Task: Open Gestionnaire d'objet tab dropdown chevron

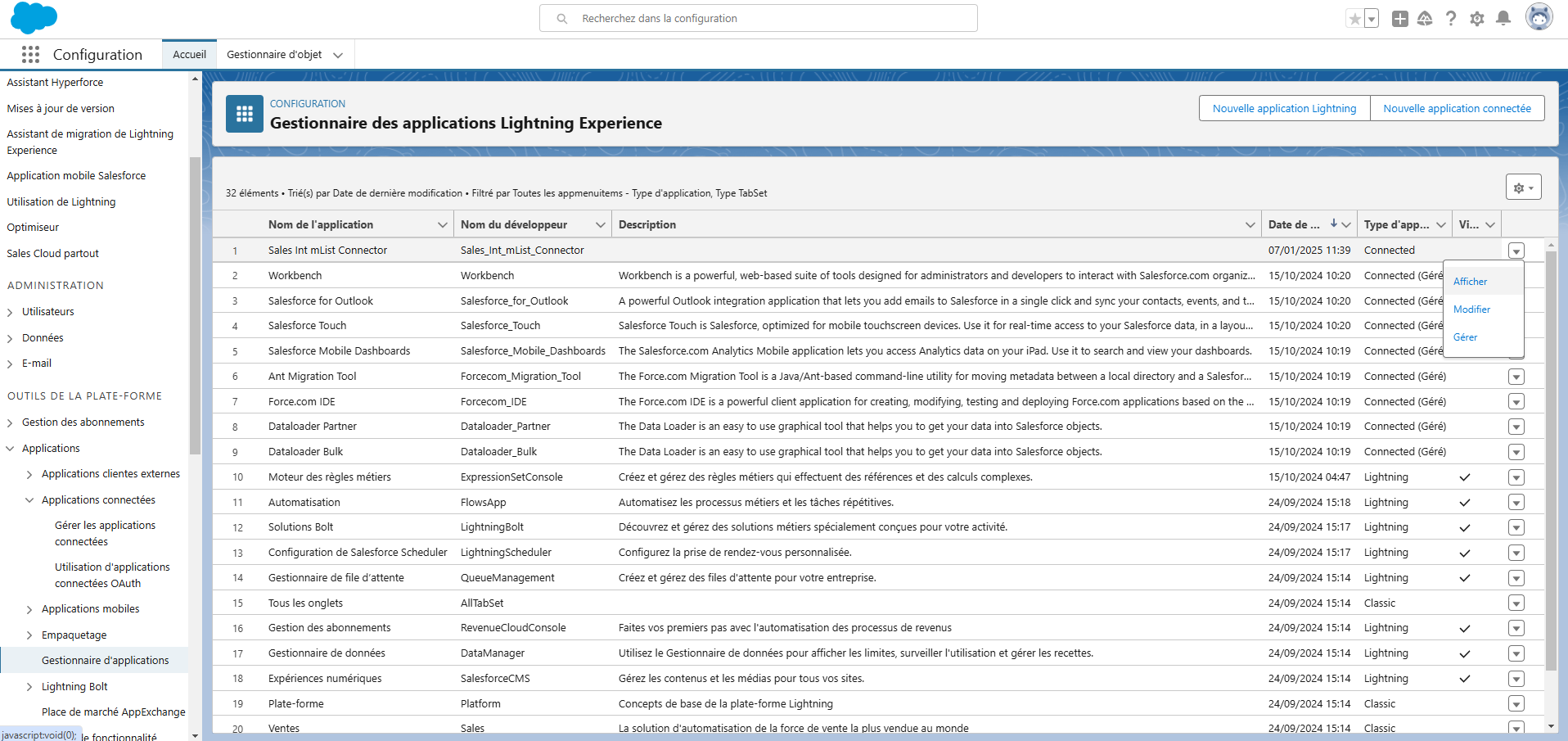Action: [338, 56]
